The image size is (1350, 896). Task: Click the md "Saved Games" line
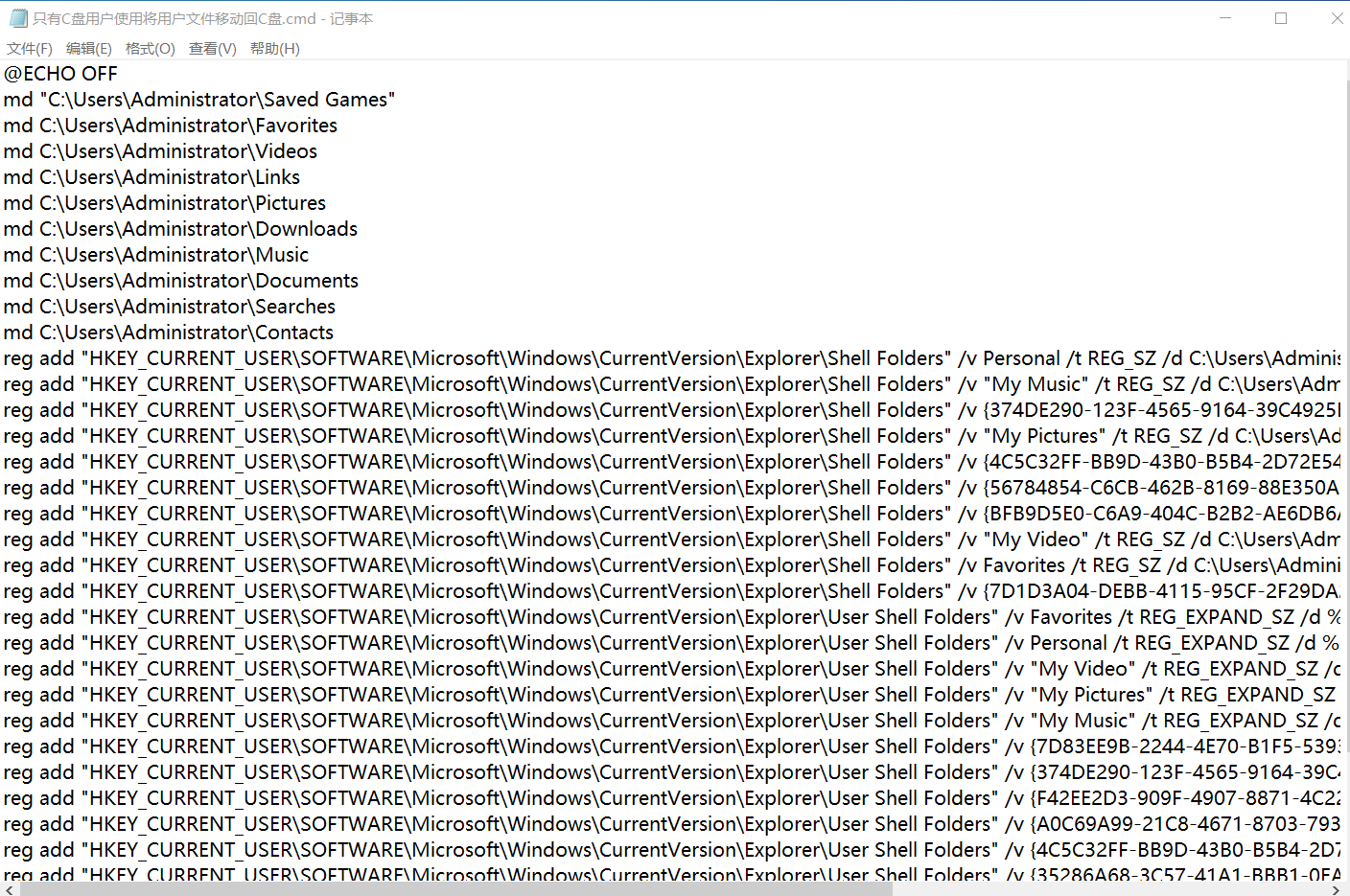[199, 100]
